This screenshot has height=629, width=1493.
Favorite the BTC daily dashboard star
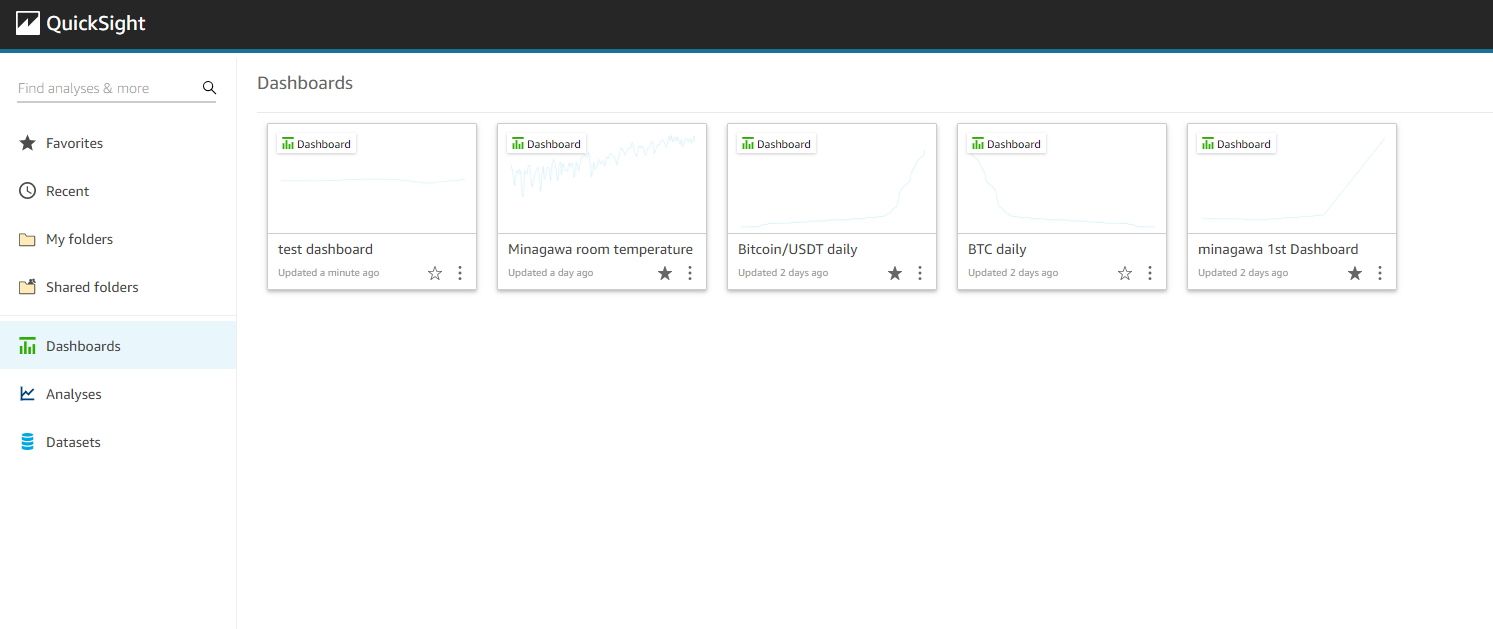(1125, 273)
